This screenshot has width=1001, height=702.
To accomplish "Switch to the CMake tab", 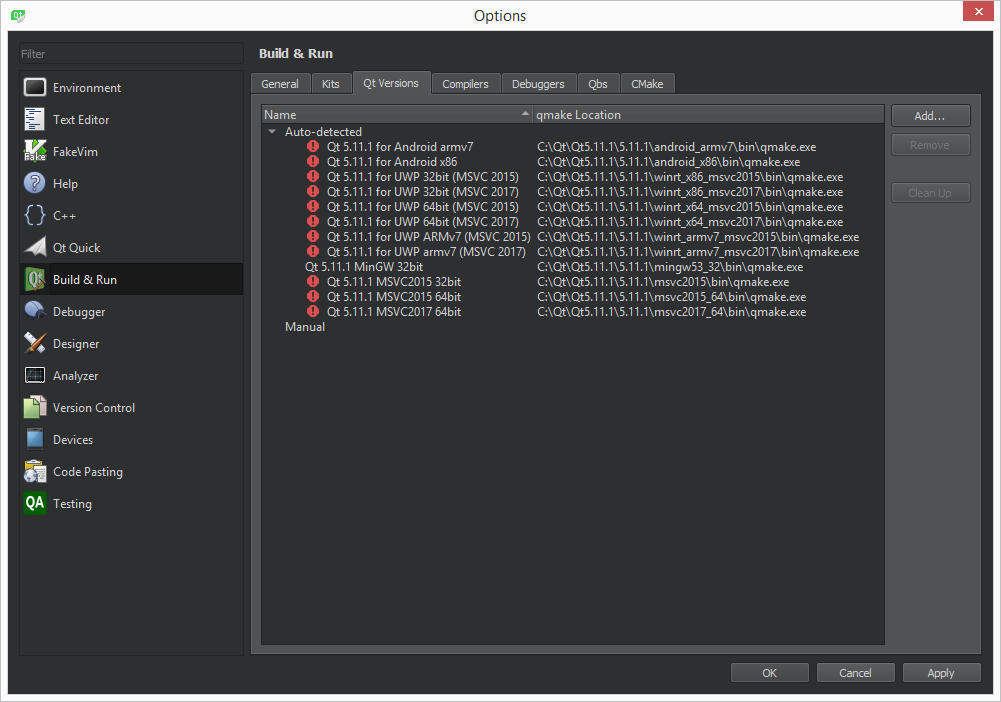I will point(647,84).
